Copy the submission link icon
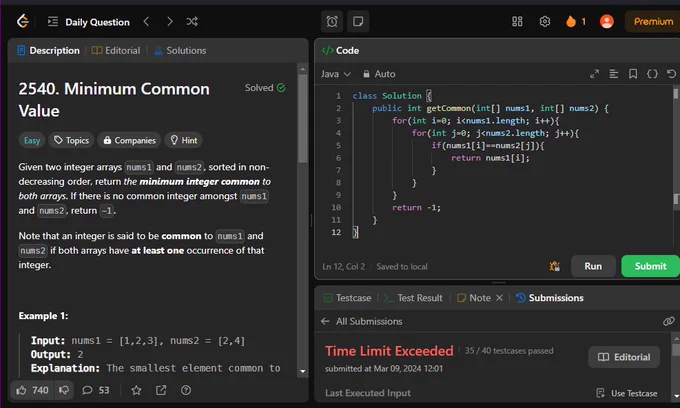This screenshot has width=680, height=408. pos(668,321)
